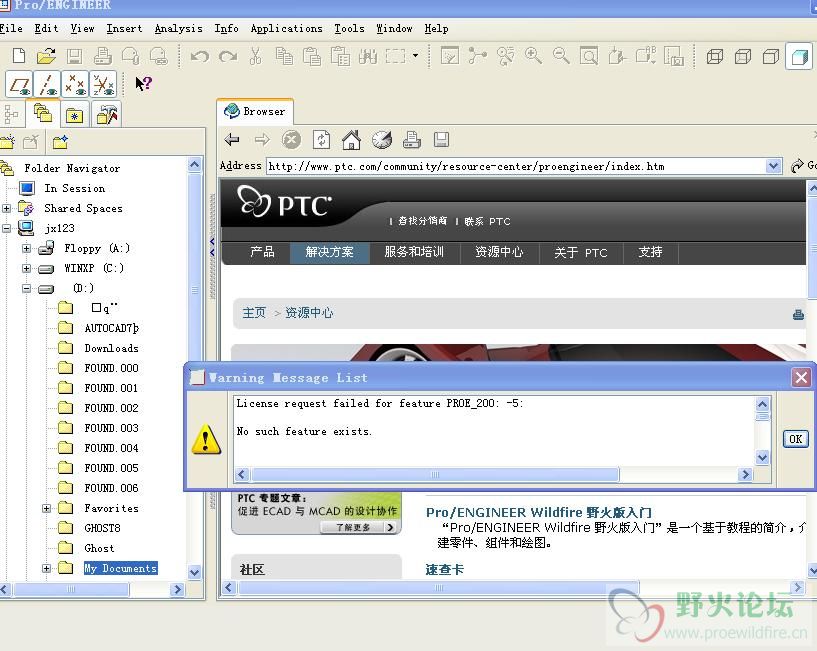This screenshot has height=651, width=817.
Task: Select the Downloads folder
Action: click(x=112, y=348)
